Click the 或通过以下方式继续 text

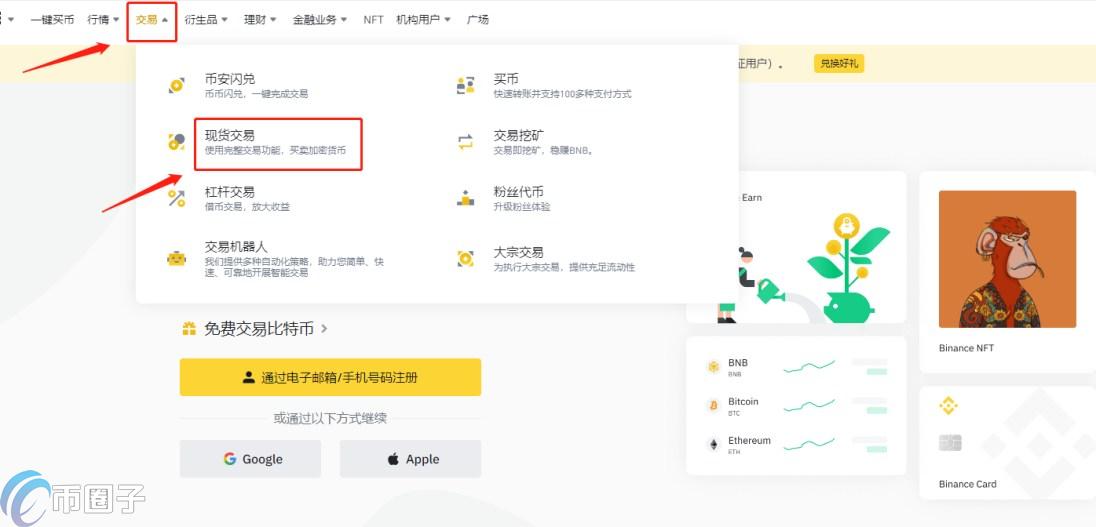[330, 419]
